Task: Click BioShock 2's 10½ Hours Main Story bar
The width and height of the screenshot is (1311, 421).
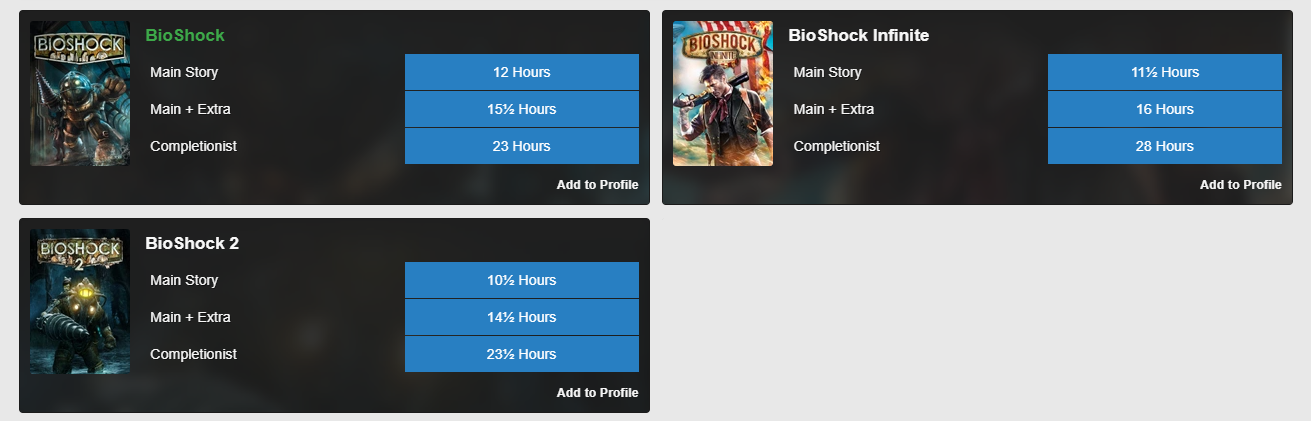Action: tap(522, 280)
